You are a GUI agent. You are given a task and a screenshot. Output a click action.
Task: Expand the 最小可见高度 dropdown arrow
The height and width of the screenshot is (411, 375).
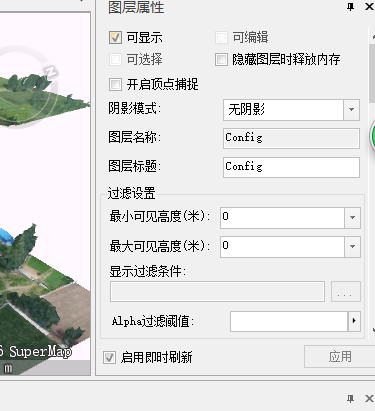352,218
